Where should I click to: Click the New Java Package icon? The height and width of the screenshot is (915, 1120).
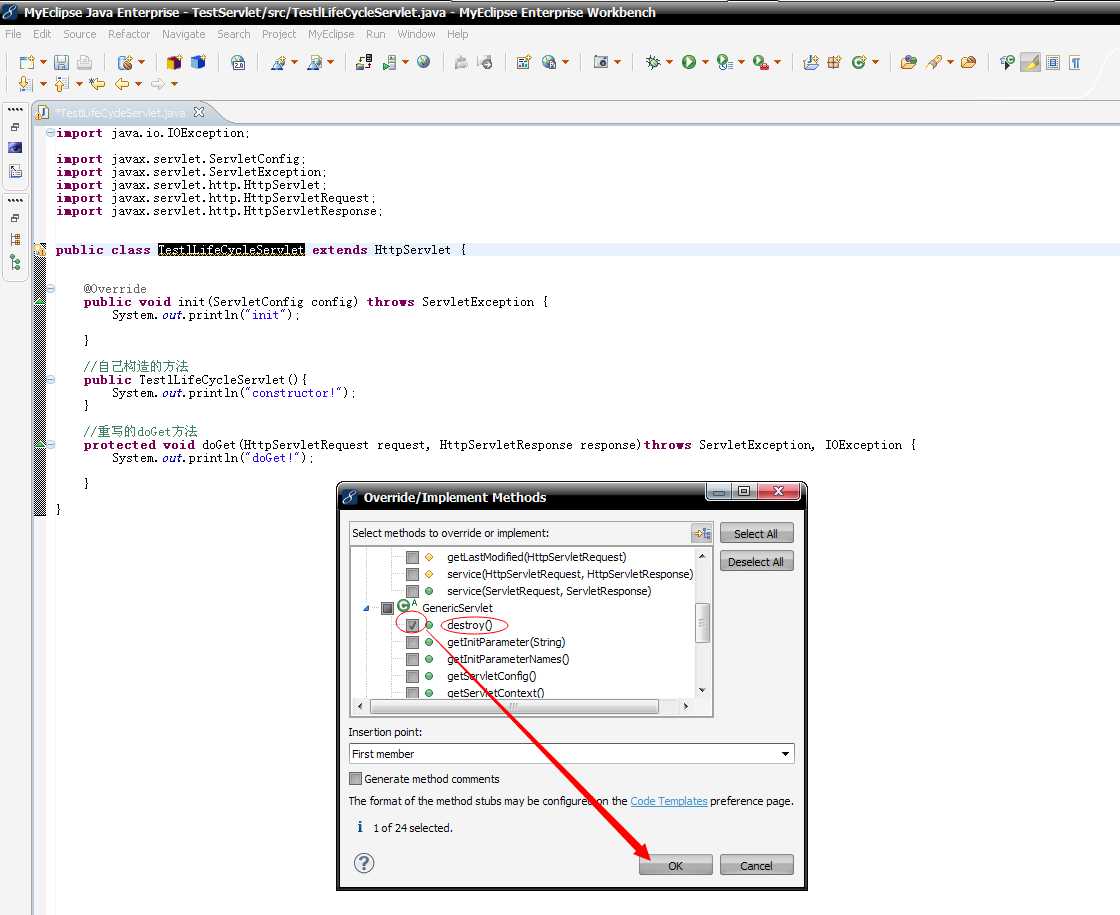click(834, 63)
